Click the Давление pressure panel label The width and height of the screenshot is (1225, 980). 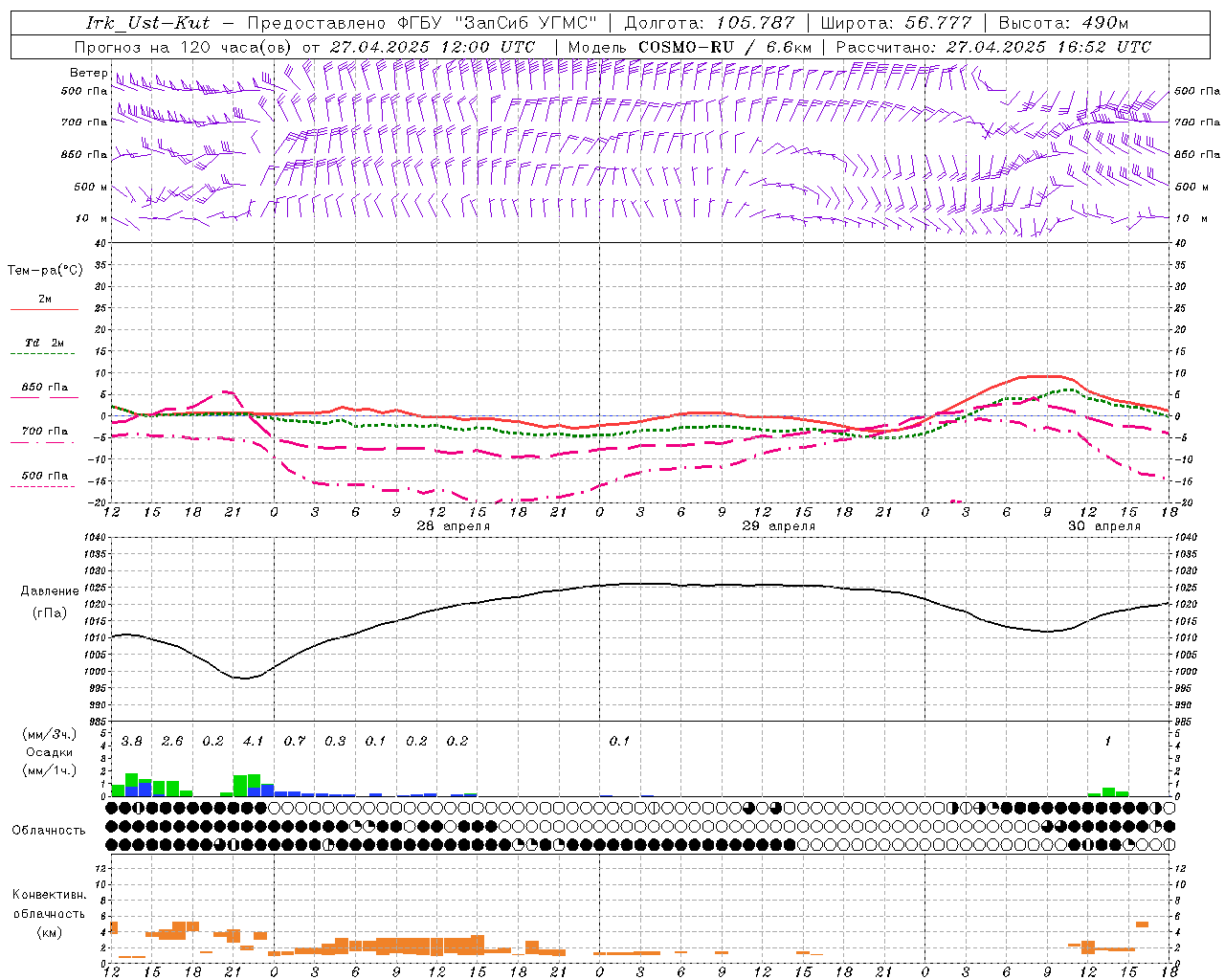pos(50,591)
